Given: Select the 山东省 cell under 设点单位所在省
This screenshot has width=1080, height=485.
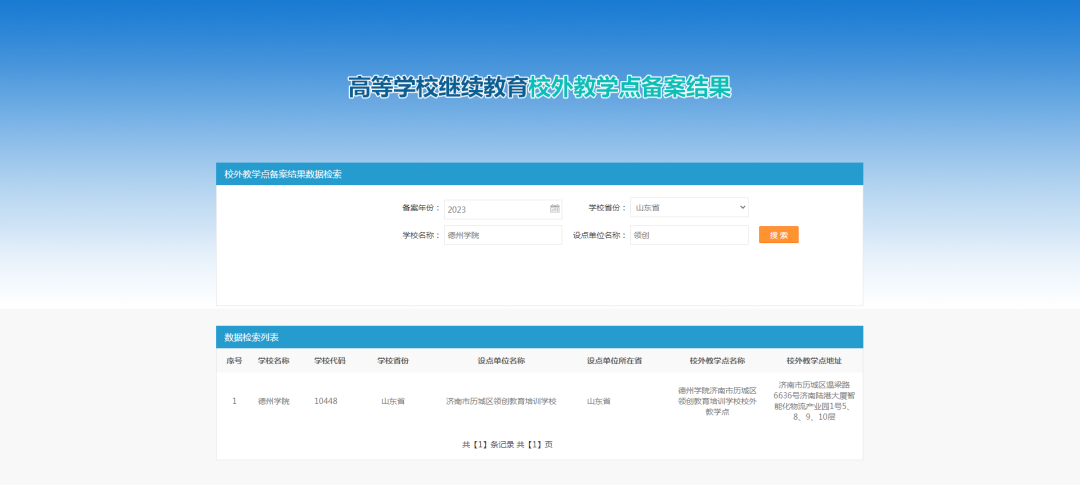Looking at the screenshot, I should pos(599,401).
